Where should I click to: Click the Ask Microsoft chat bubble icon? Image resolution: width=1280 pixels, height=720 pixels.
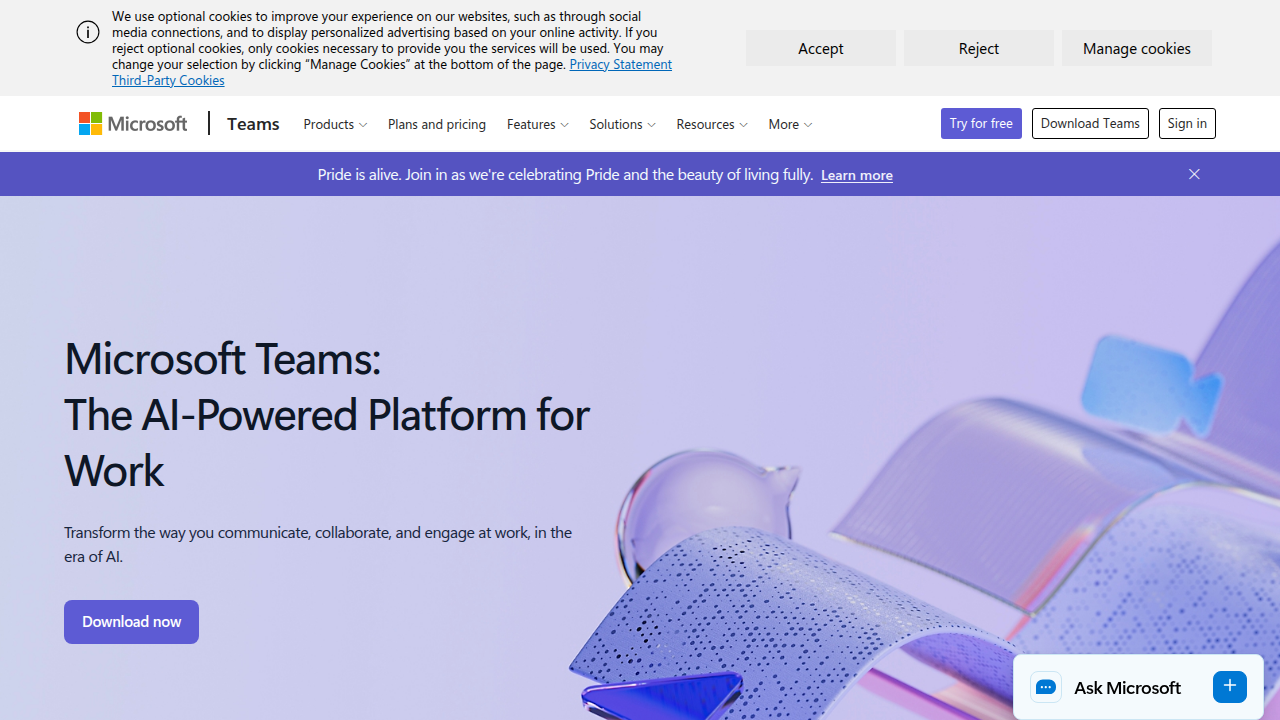click(x=1046, y=687)
